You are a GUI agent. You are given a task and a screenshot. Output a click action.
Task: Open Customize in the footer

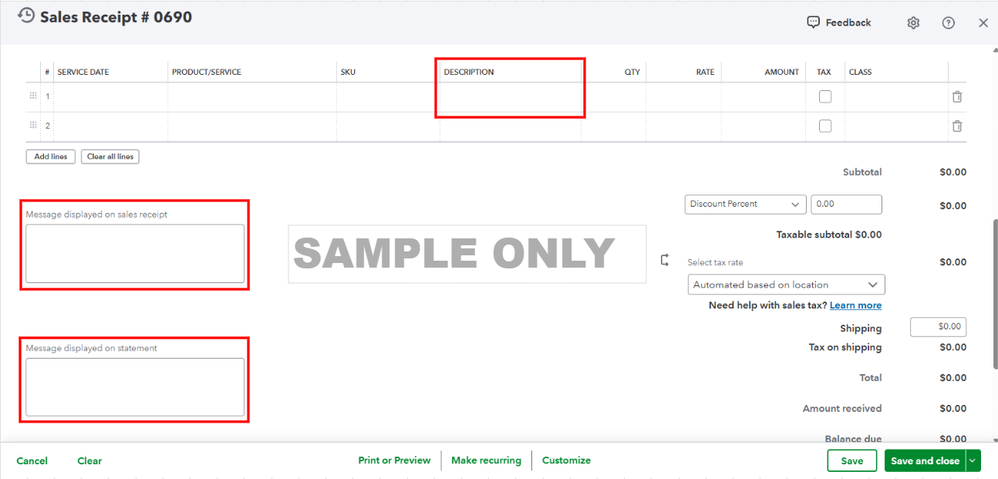coord(566,460)
